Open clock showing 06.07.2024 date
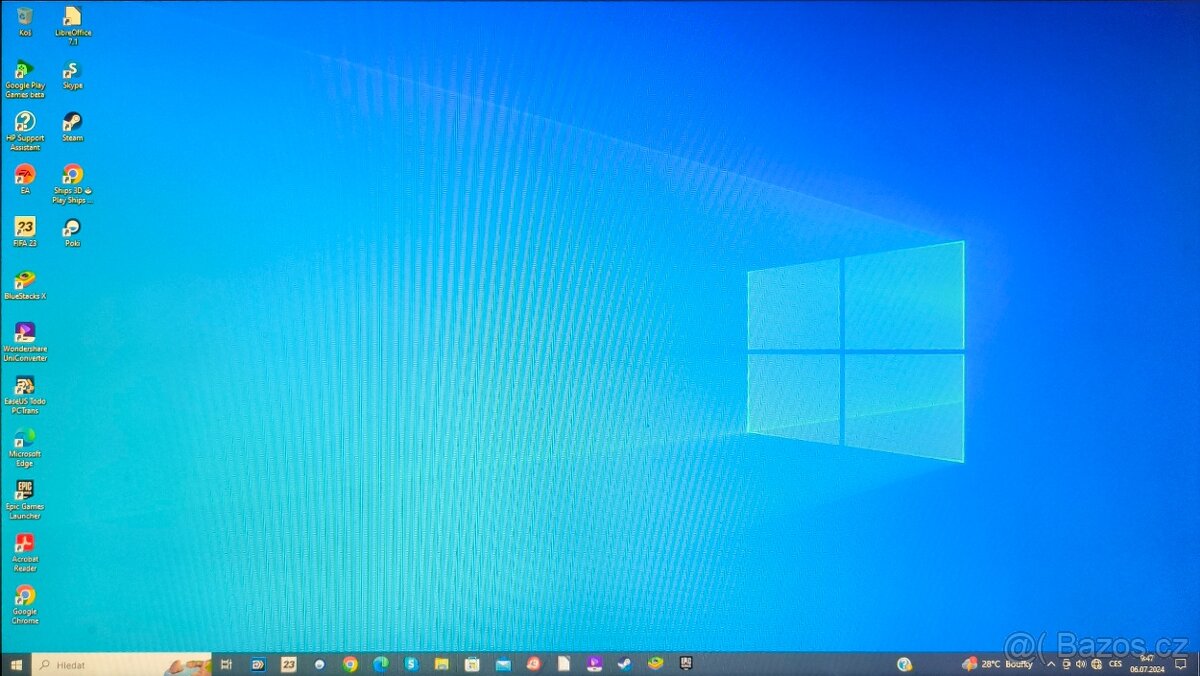Screen dimensions: 1200x676 click(x=1147, y=664)
